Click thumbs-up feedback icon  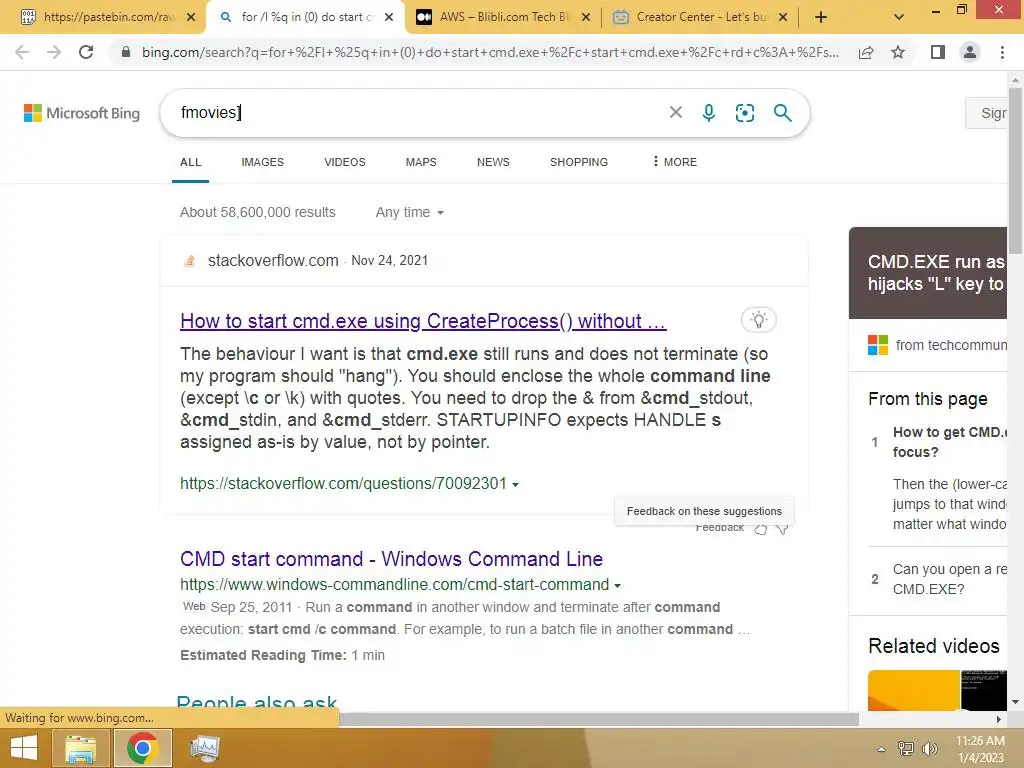[x=761, y=529]
